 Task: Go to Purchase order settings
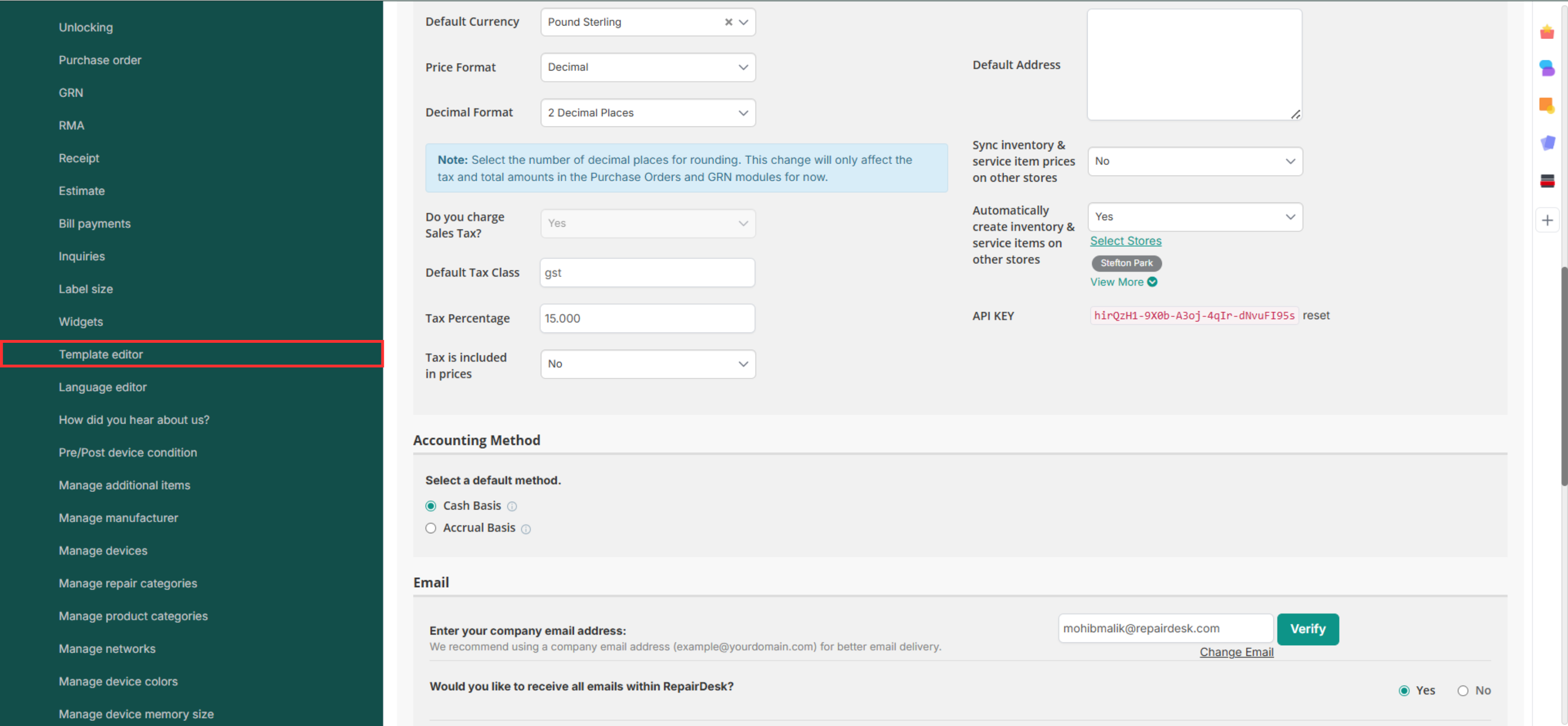[100, 60]
